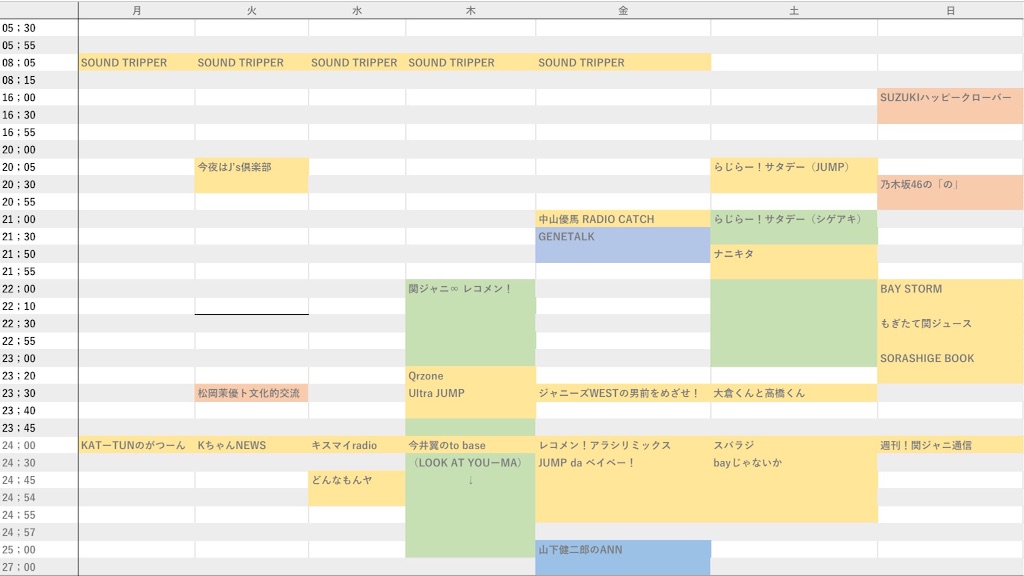
Task: Select Tuesday's SOUND TRIPPER cell
Action: [251, 63]
